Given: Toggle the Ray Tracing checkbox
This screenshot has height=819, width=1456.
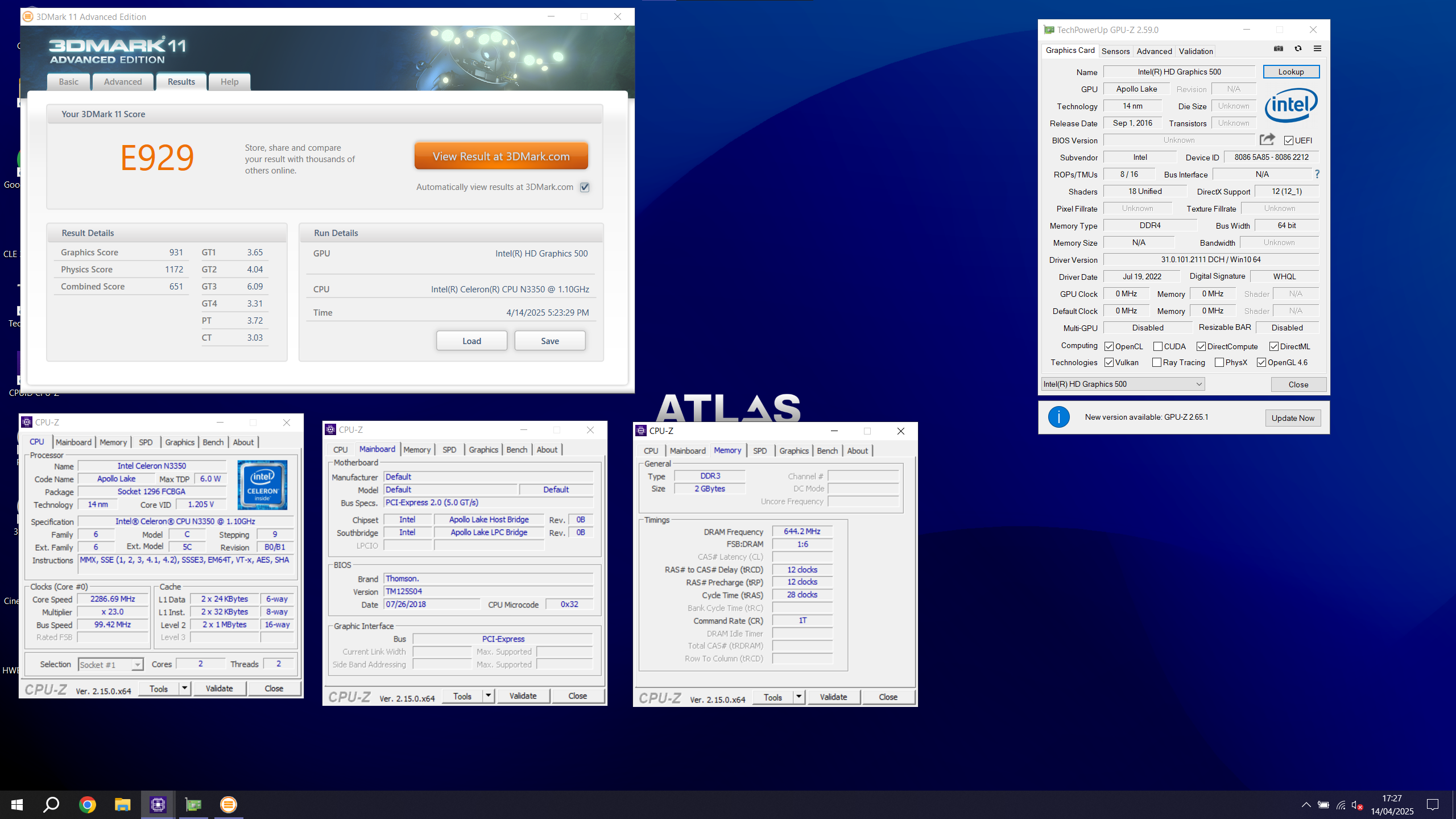Looking at the screenshot, I should pyautogui.click(x=1157, y=362).
